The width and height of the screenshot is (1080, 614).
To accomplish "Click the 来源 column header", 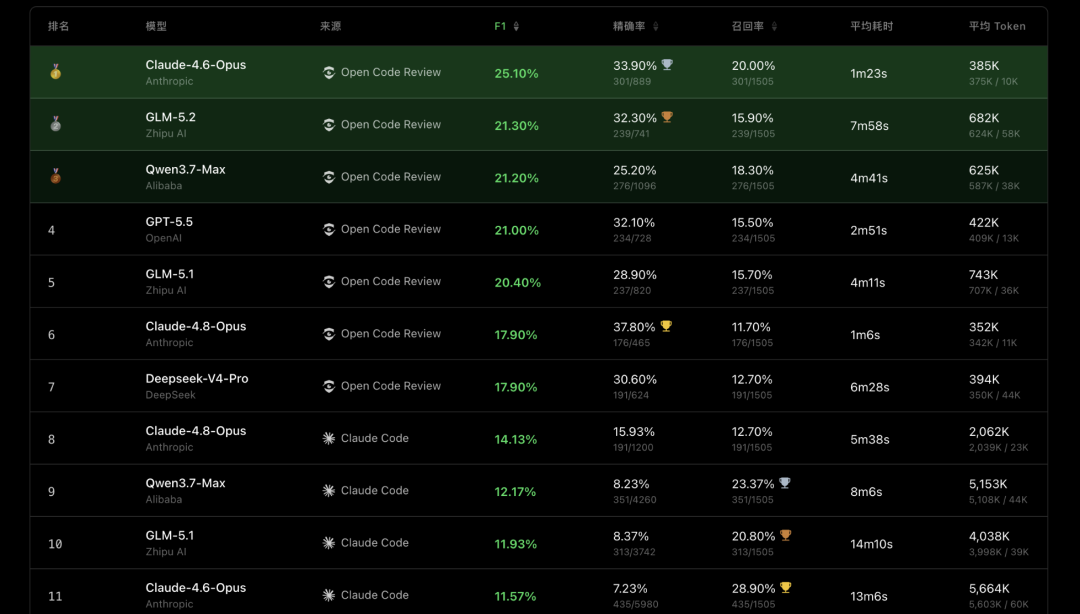I will (331, 26).
